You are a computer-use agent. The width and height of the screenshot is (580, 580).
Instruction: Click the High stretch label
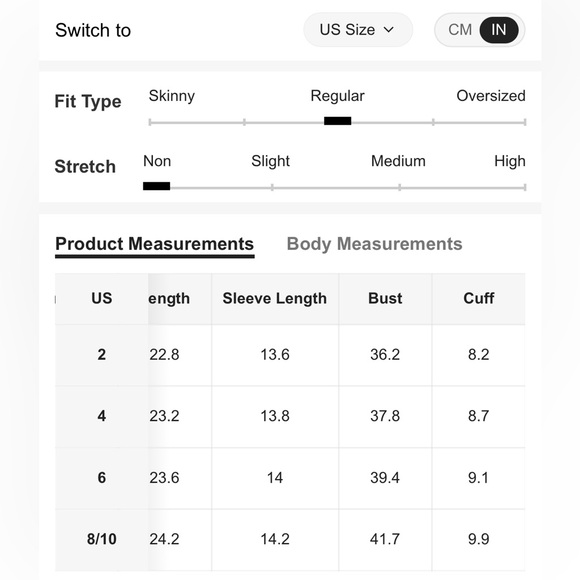510,161
